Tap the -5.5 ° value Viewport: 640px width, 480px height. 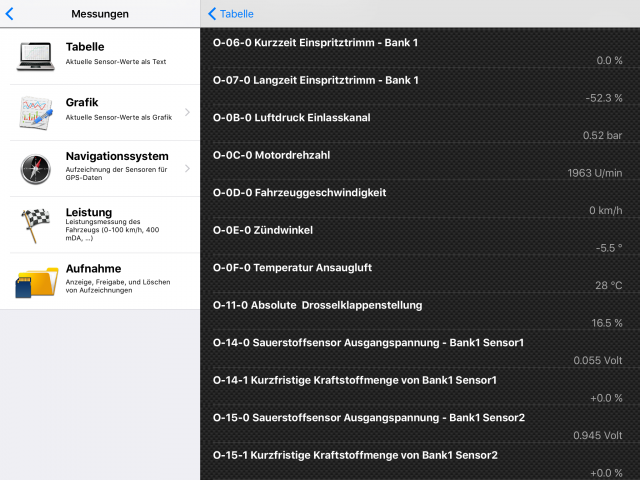609,248
